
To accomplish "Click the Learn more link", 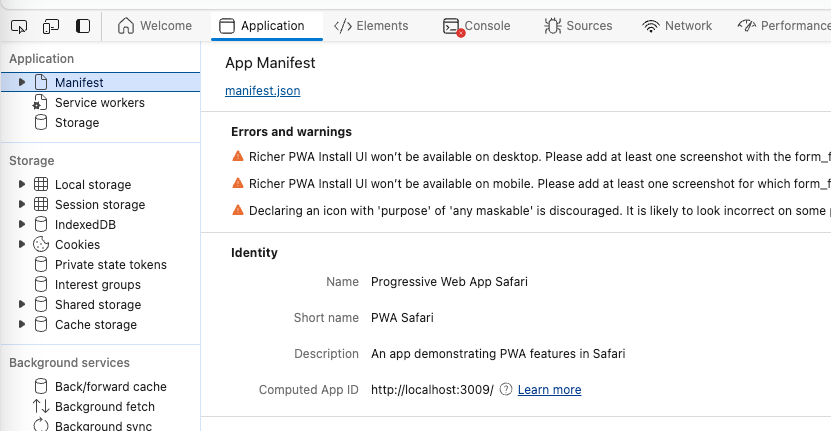I will 549,390.
